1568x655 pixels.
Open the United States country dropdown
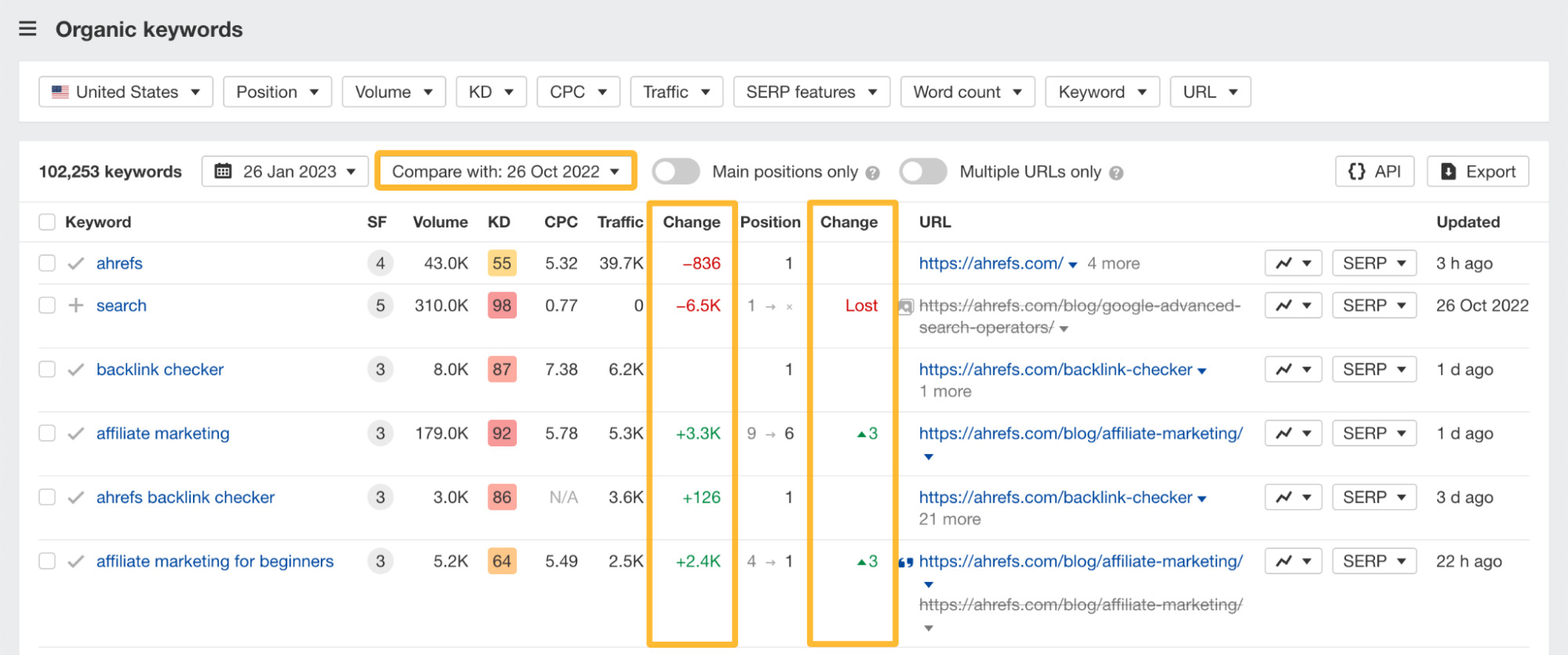(126, 92)
